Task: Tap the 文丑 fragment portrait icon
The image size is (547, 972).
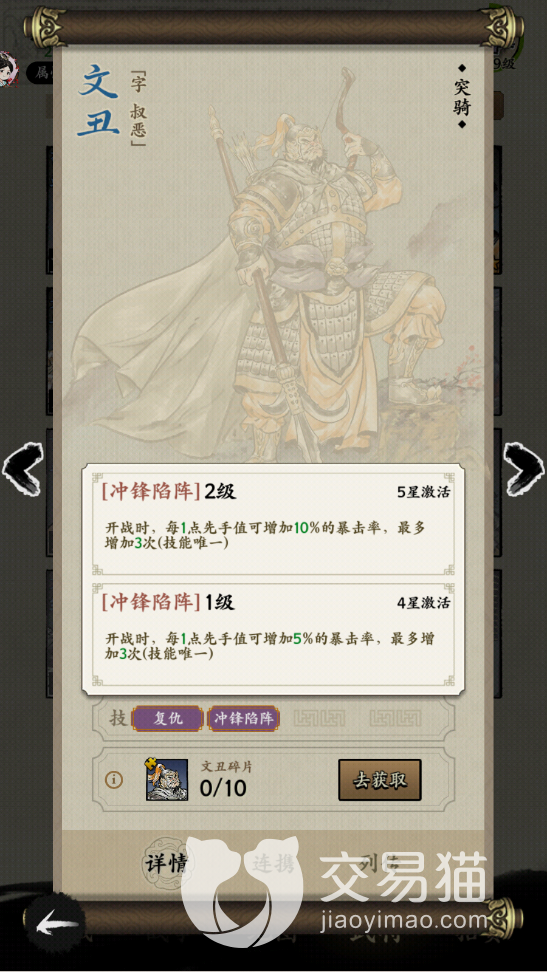Action: point(167,779)
